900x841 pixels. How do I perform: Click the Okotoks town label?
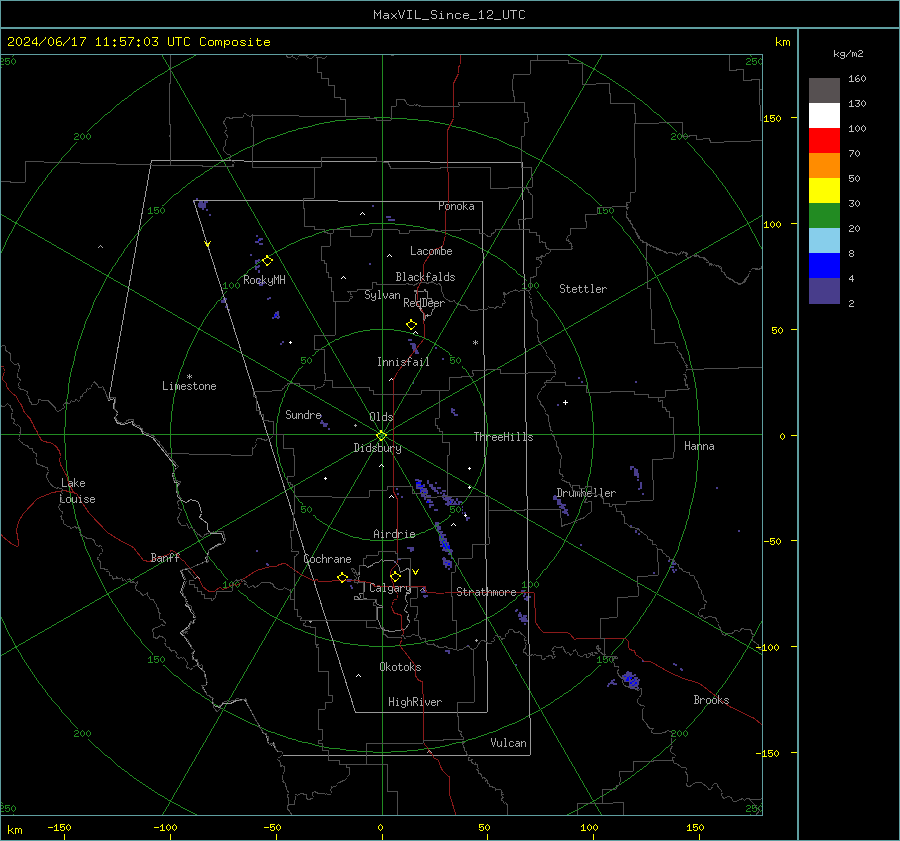coord(400,666)
